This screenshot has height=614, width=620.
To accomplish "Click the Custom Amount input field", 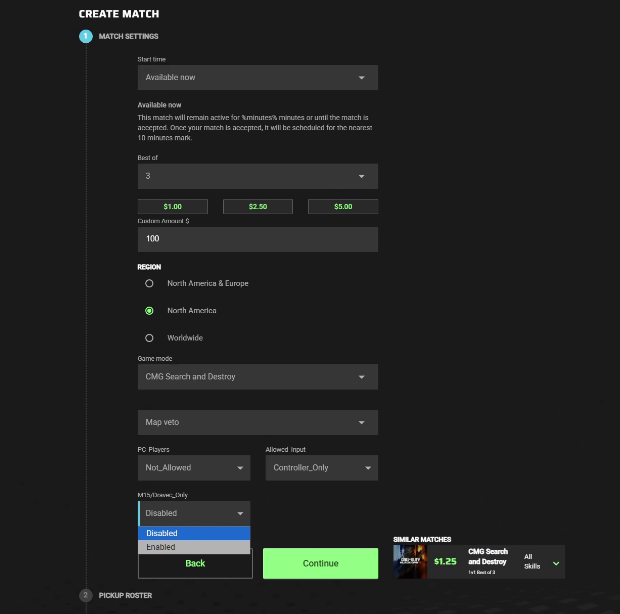I will point(257,239).
